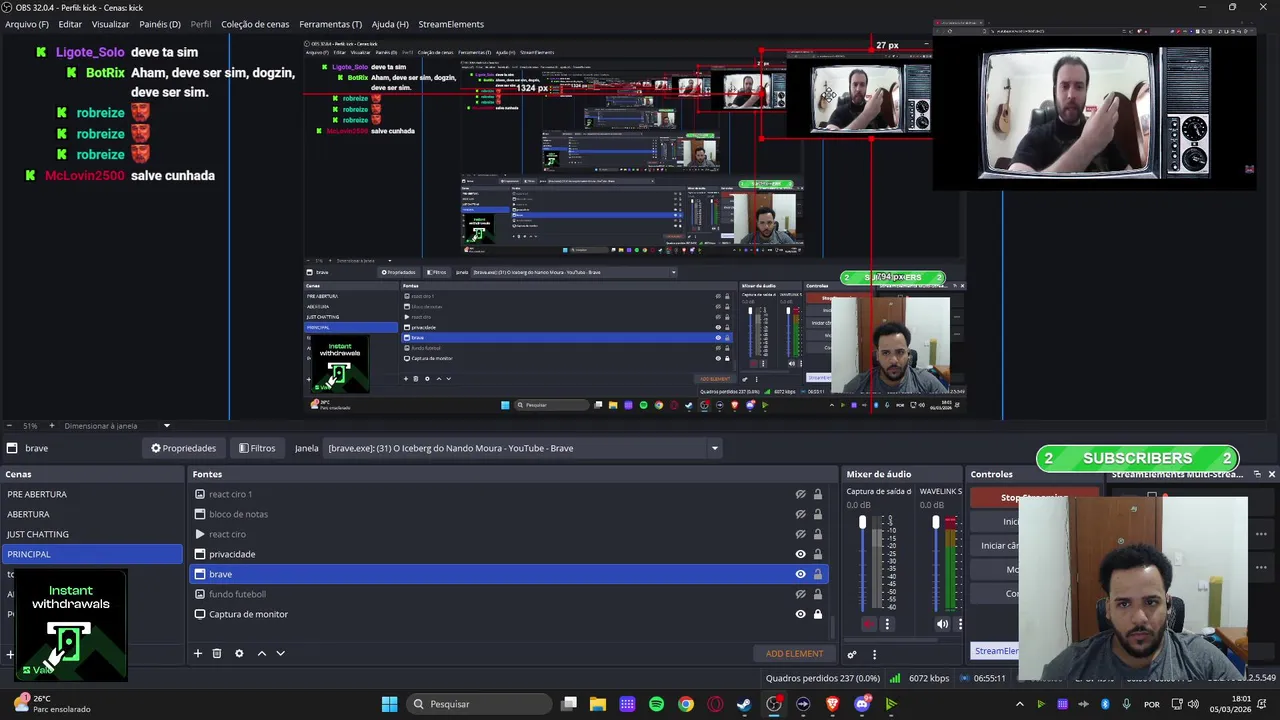
Task: Show the fundo futeboll source
Action: 800,594
